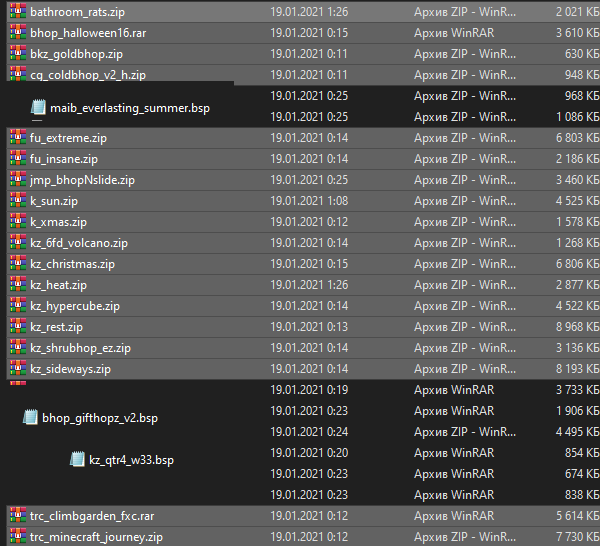The image size is (600, 546).
Task: Click the 2 021 КБ size of bathroom_rats.zip
Action: pyautogui.click(x=577, y=12)
